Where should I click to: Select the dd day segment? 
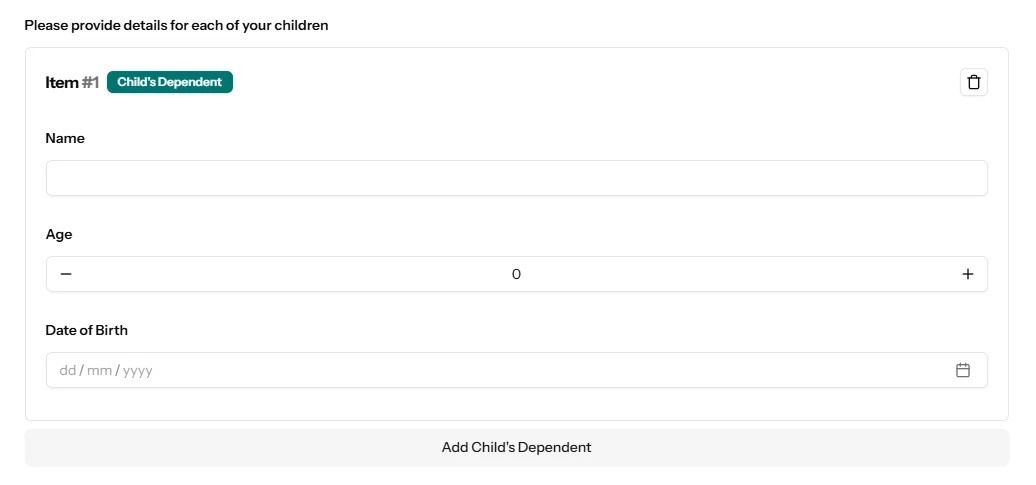click(x=67, y=370)
